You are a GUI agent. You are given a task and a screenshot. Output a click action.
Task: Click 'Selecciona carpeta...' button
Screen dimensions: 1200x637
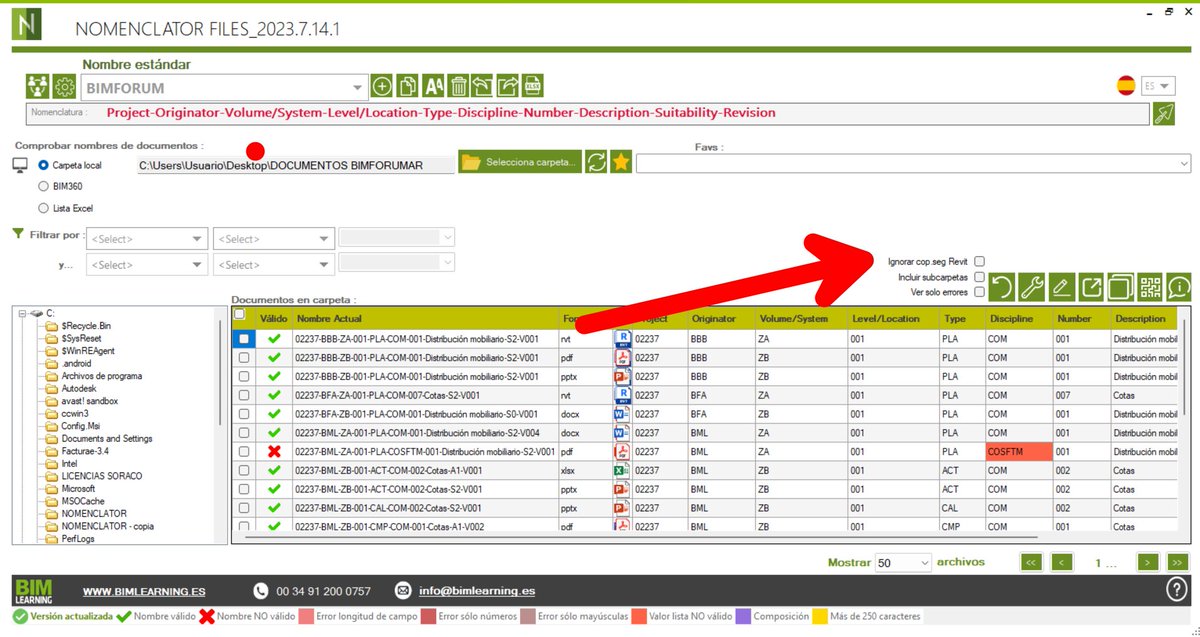pos(519,162)
